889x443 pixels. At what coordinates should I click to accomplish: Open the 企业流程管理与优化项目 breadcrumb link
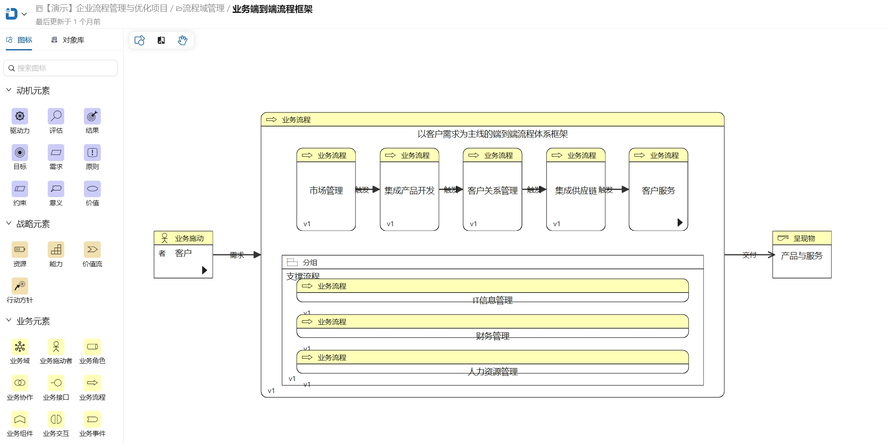[107, 9]
